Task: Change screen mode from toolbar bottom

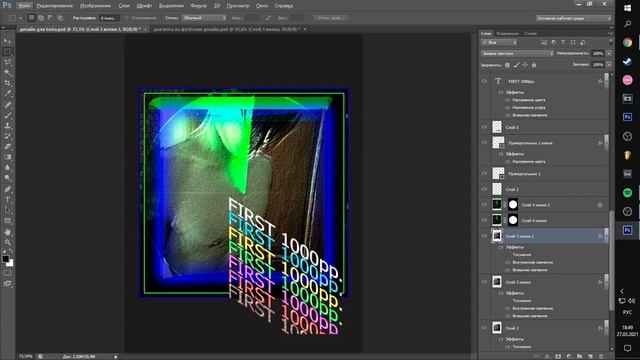Action: click(x=7, y=284)
